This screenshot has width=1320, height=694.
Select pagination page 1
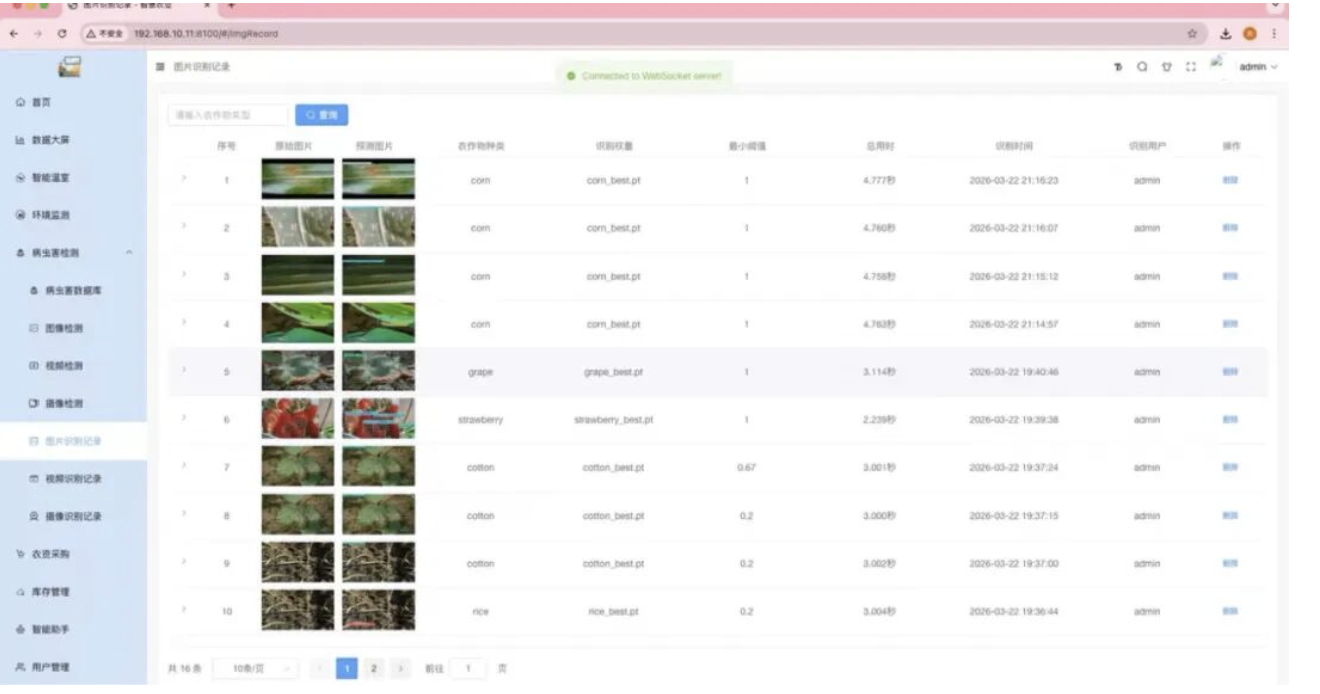click(347, 667)
